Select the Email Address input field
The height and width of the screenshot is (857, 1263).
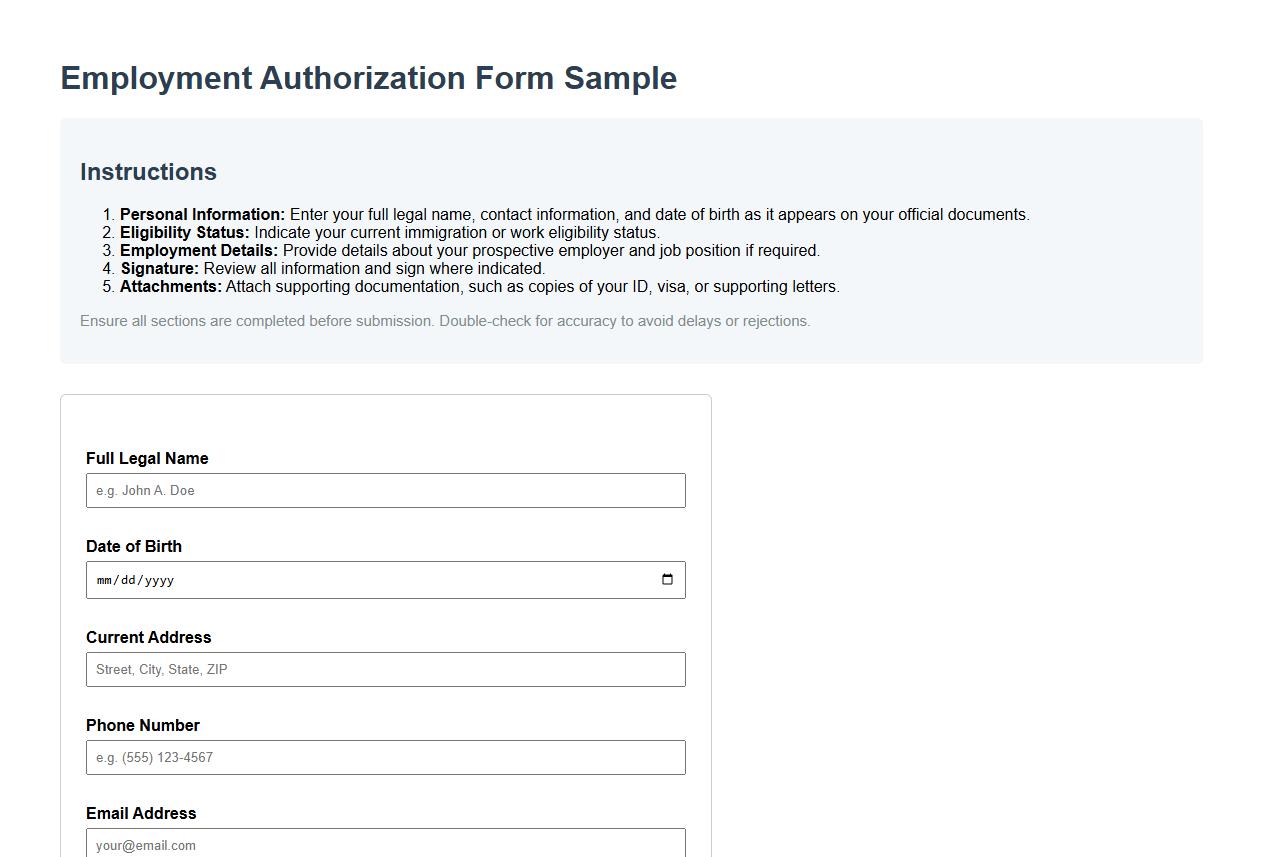pos(385,843)
